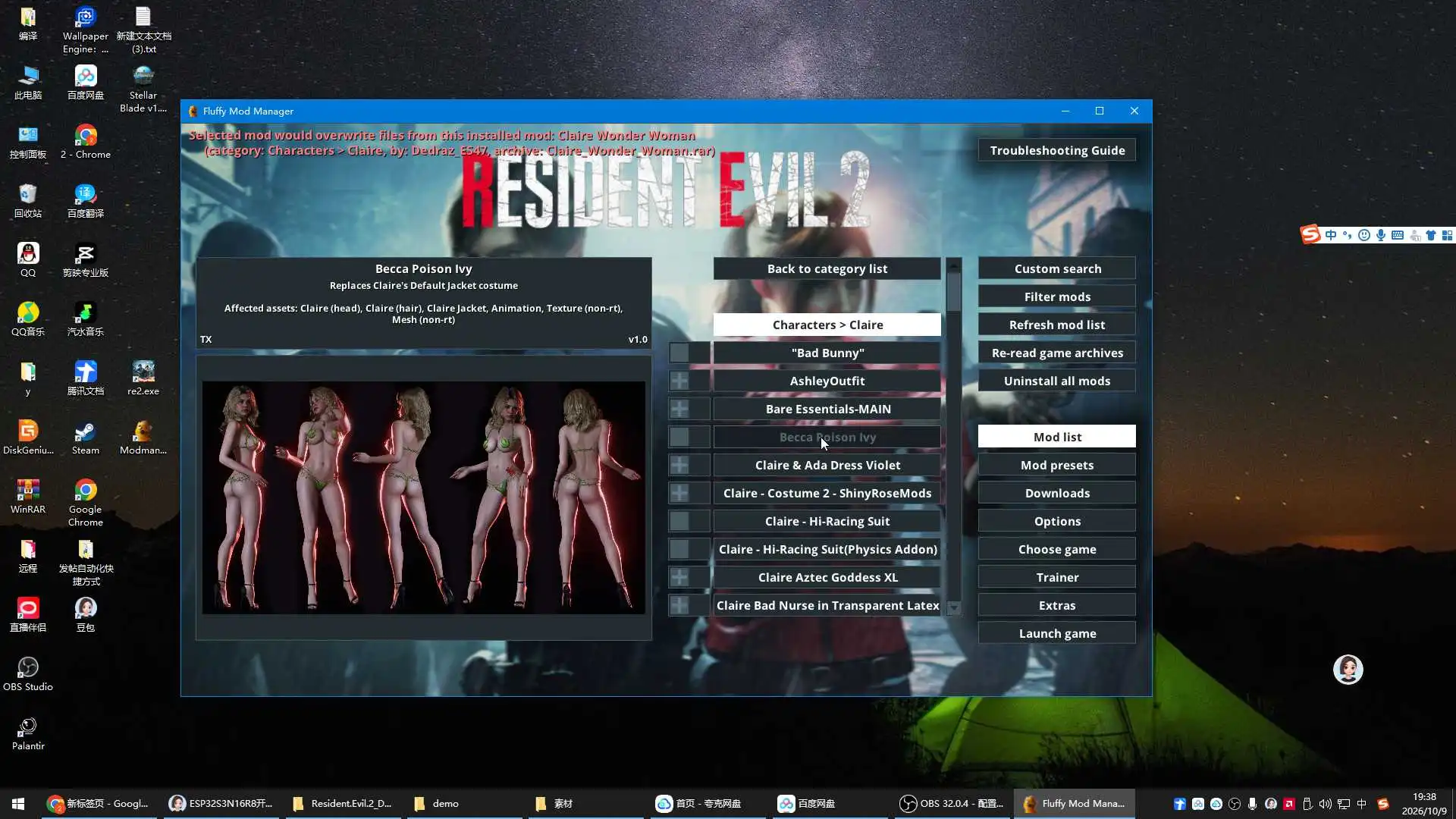Open the WinRAR desktop icon
1456x819 pixels.
click(28, 497)
